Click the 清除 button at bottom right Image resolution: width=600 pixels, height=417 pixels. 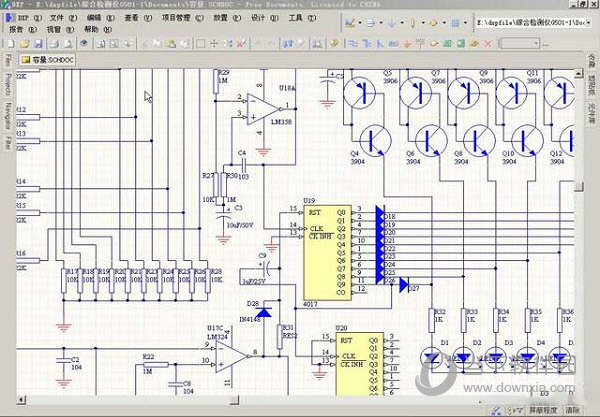pos(572,410)
